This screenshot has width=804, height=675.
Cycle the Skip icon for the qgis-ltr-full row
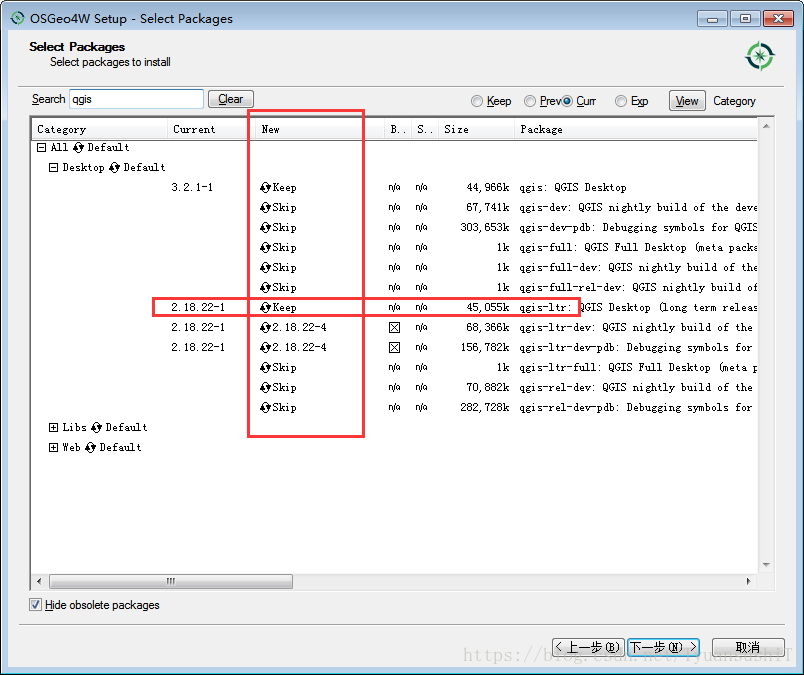tap(265, 368)
